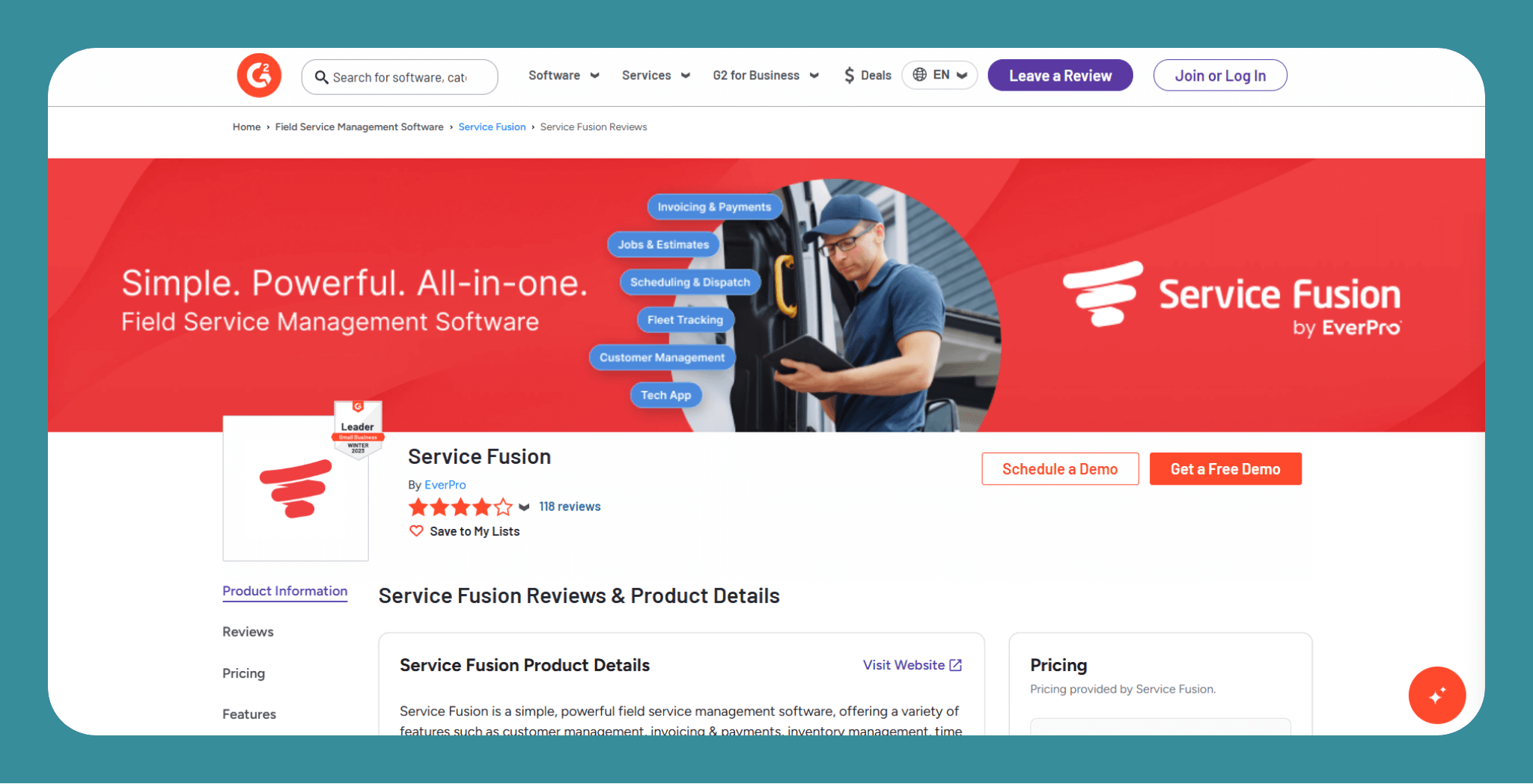Open the red sparkle assistant button

coord(1436,695)
